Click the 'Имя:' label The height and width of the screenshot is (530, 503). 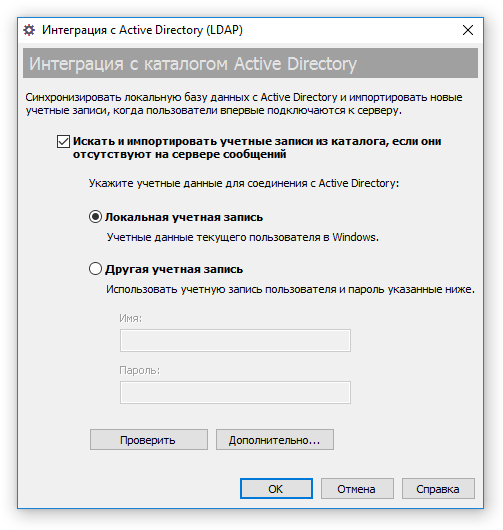(130, 318)
